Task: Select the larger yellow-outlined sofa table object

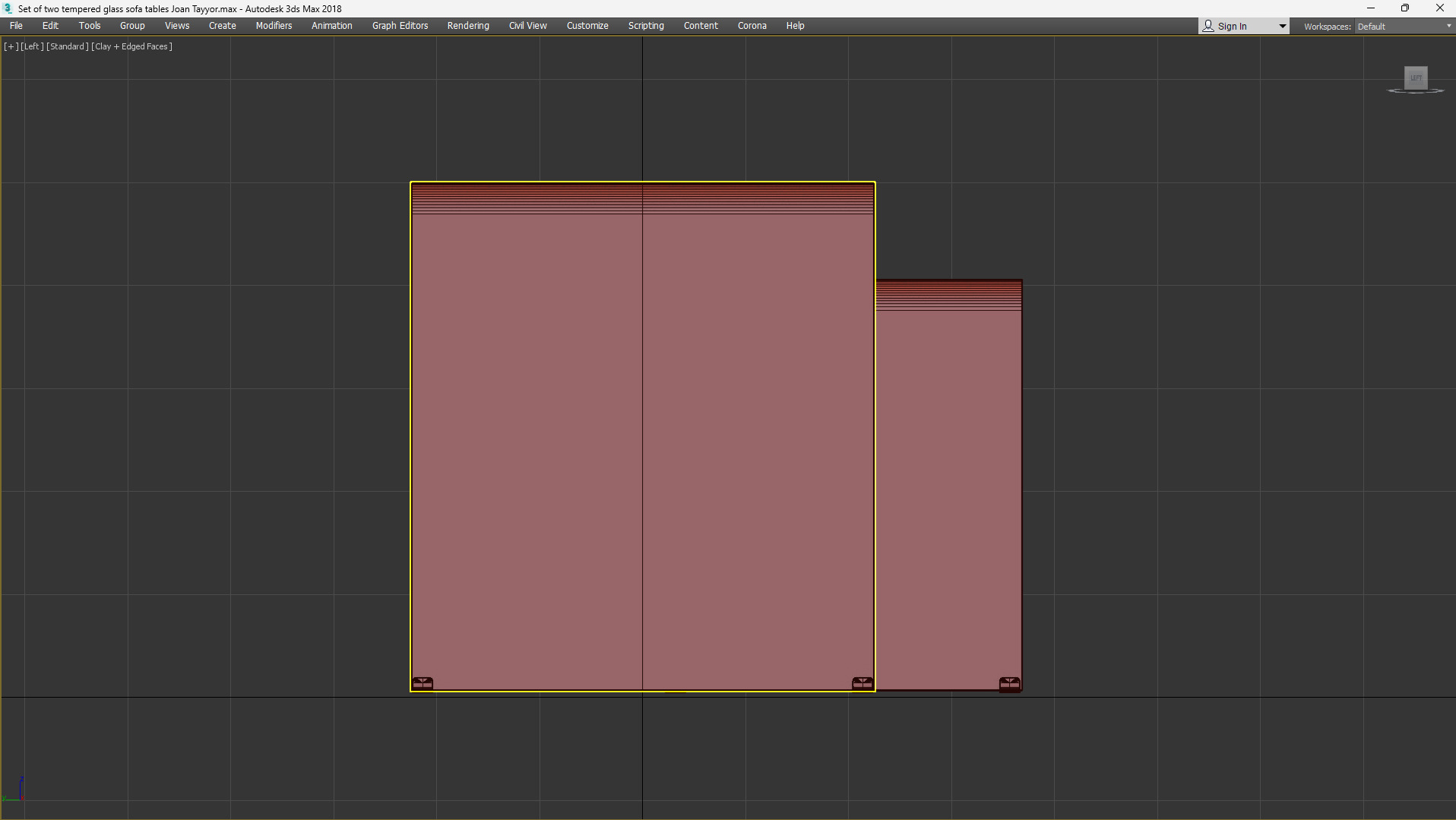Action: [643, 437]
